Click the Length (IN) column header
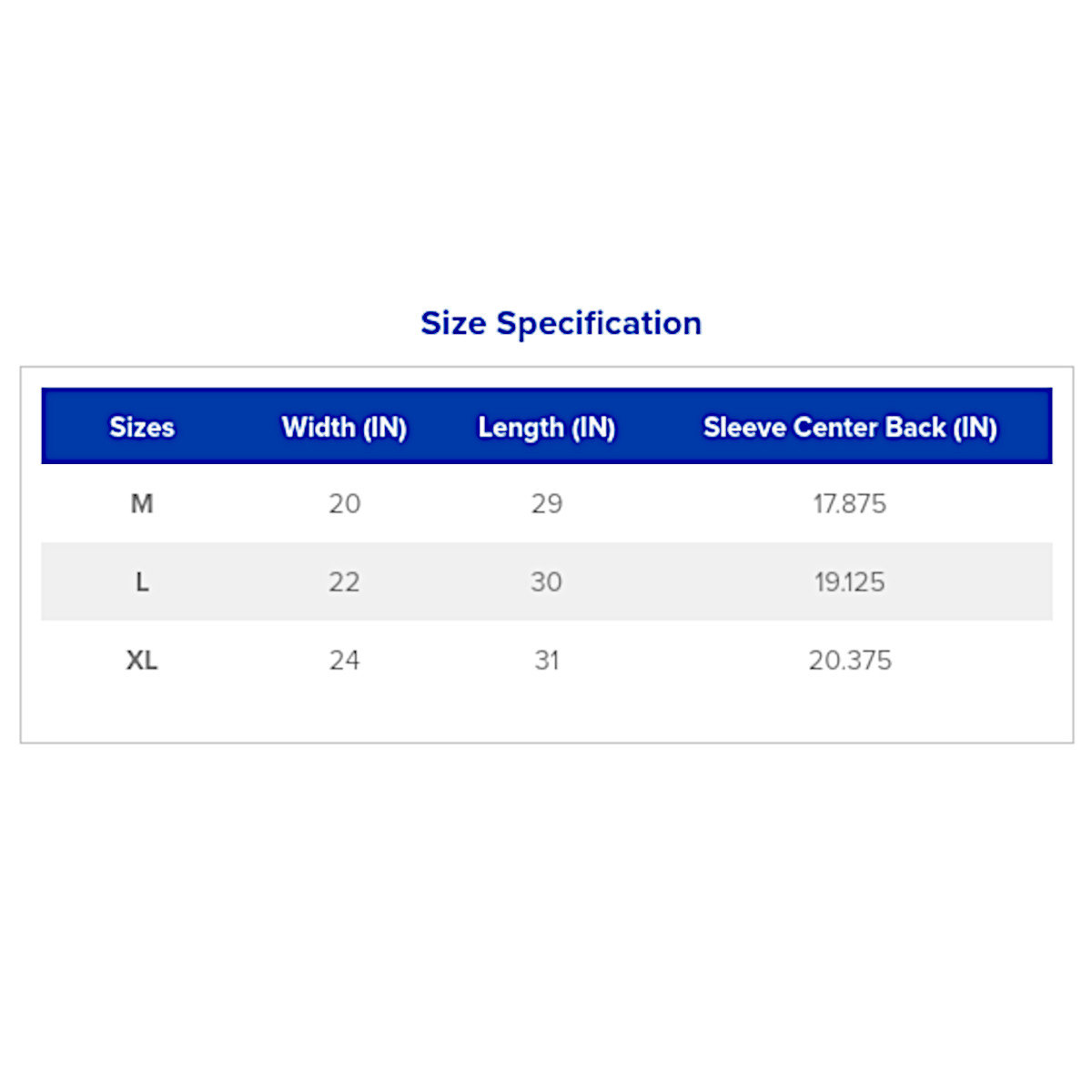The height and width of the screenshot is (1092, 1092). (x=546, y=427)
